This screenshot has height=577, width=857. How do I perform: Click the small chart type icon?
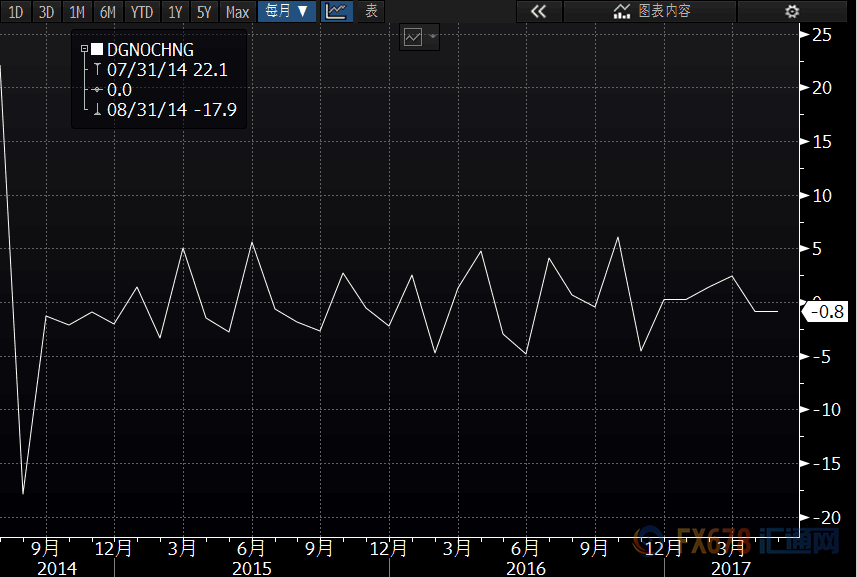point(413,37)
